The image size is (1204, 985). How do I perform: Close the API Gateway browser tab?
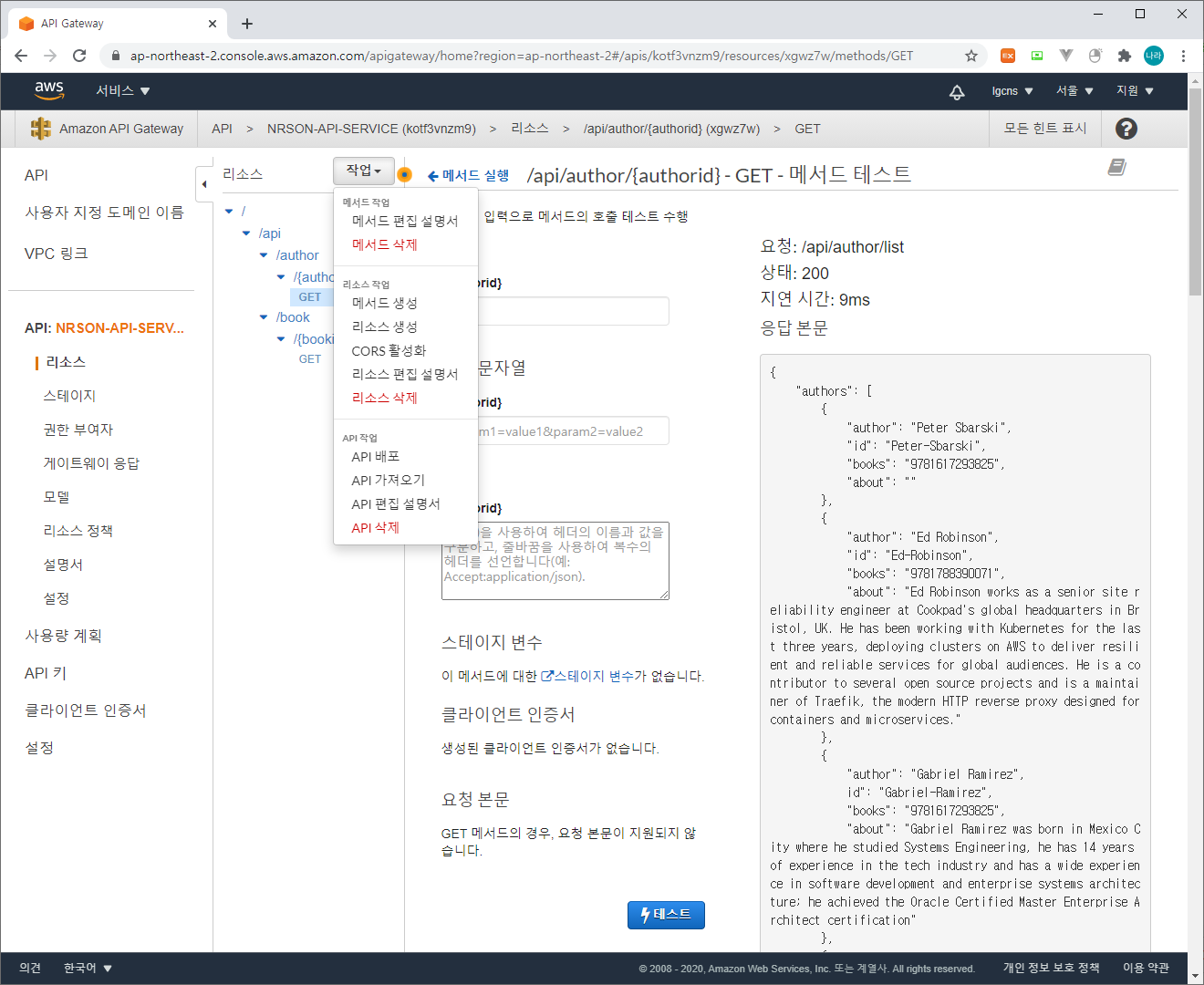(213, 24)
